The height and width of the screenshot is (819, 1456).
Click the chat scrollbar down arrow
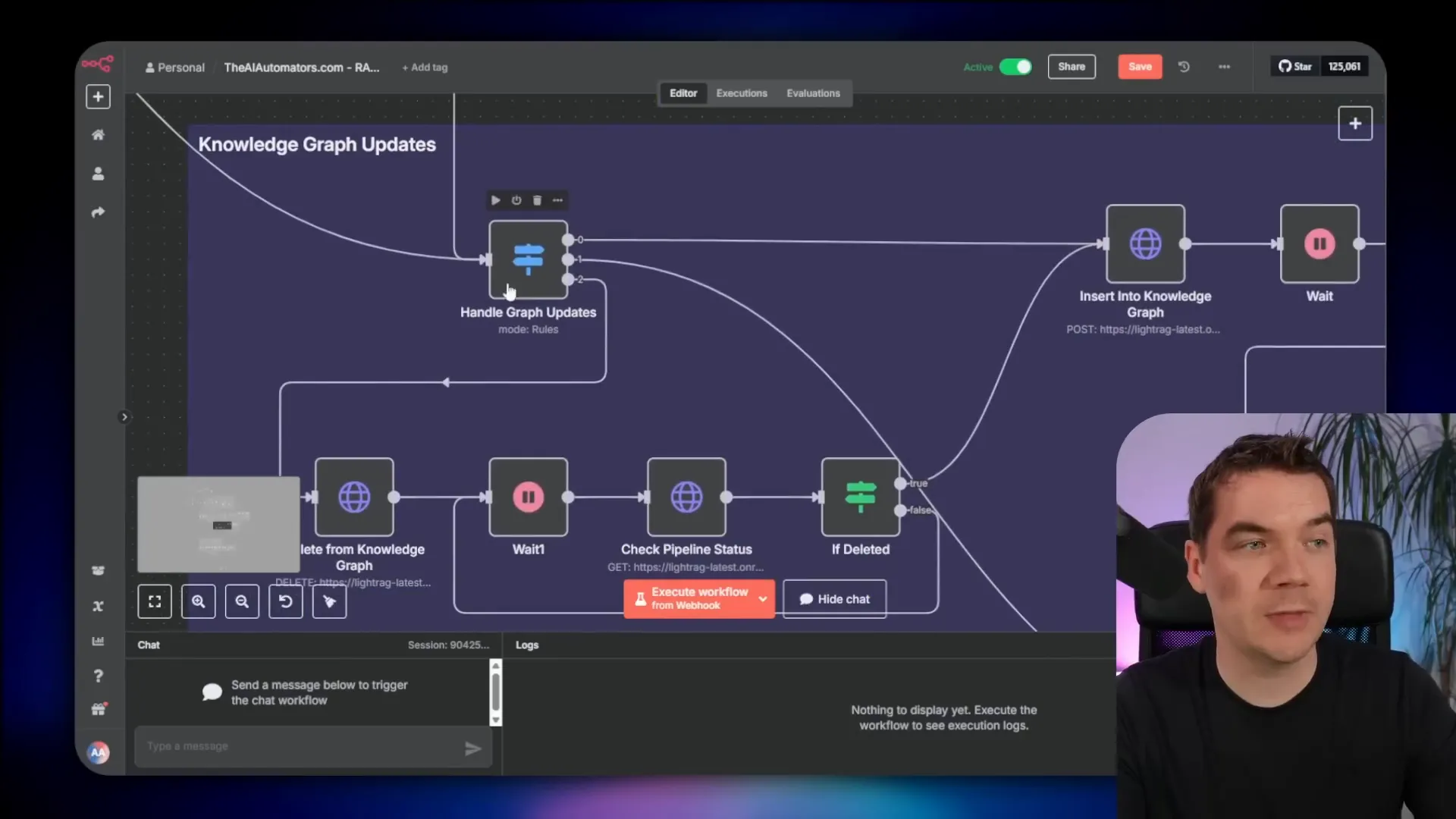tap(496, 720)
